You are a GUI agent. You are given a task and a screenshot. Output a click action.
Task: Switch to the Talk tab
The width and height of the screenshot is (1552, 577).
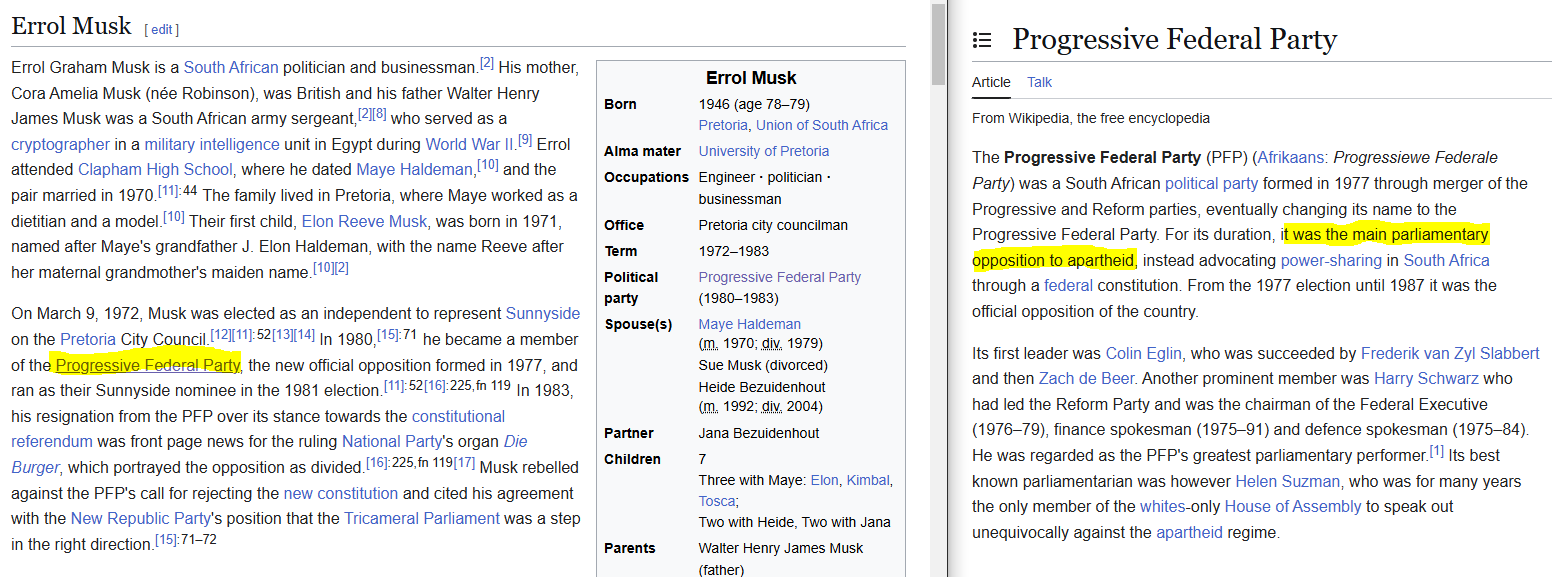tap(1039, 82)
